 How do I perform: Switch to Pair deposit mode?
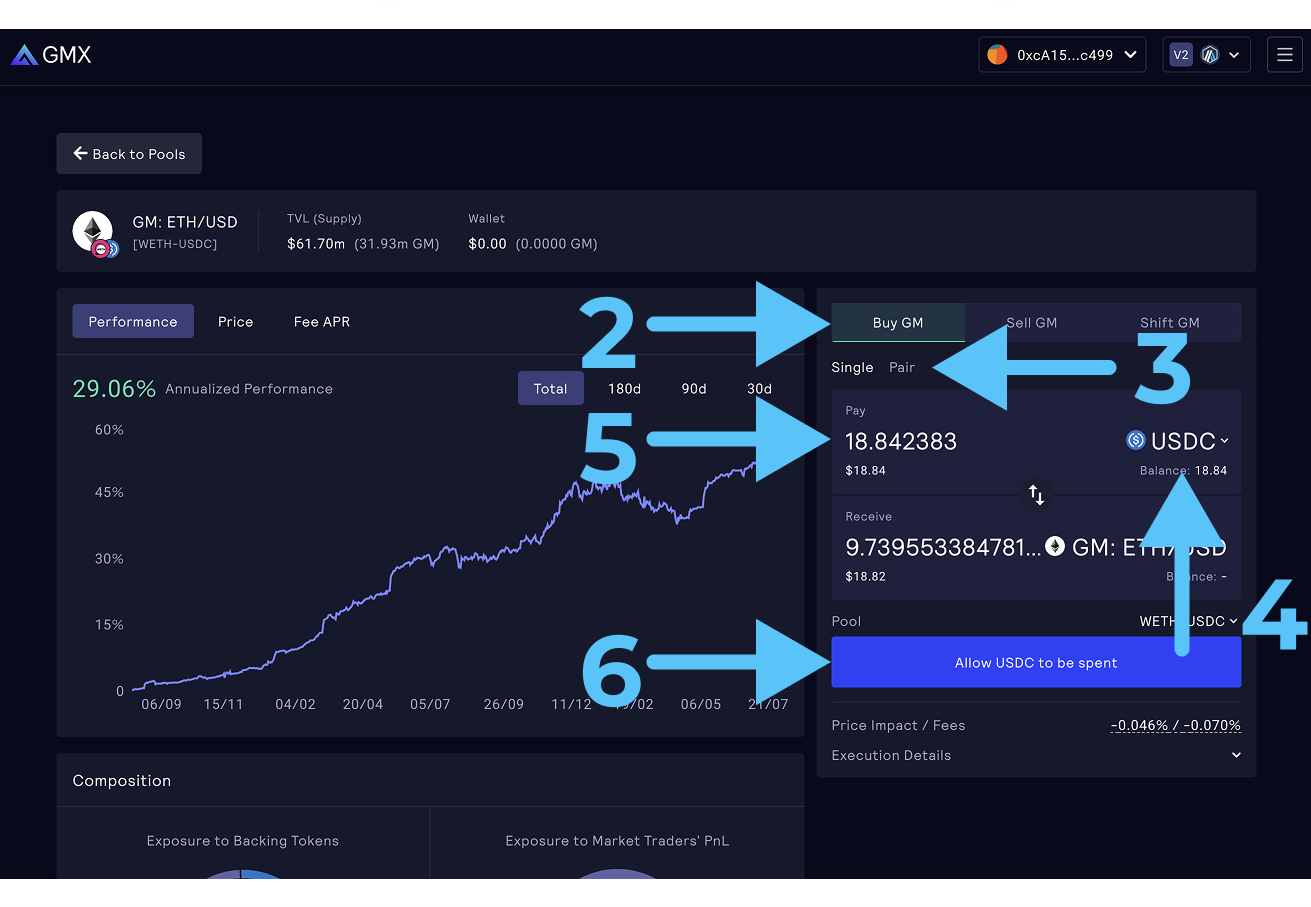(x=902, y=367)
